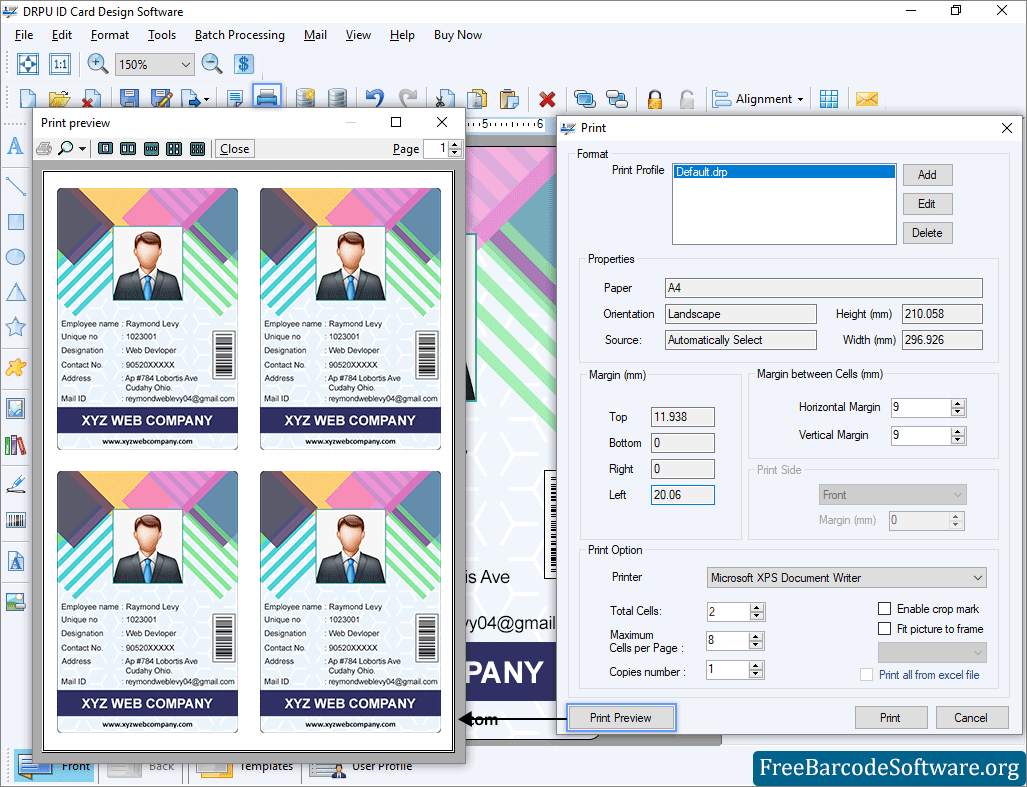Enable crop mark checkbox

[884, 608]
